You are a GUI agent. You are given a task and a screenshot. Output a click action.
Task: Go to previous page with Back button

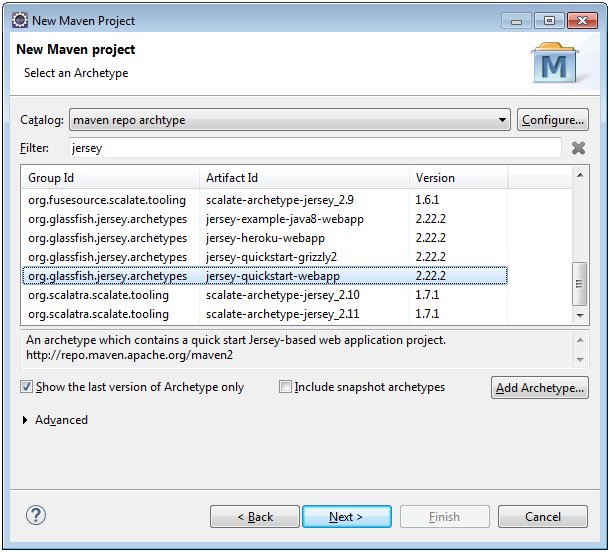255,517
